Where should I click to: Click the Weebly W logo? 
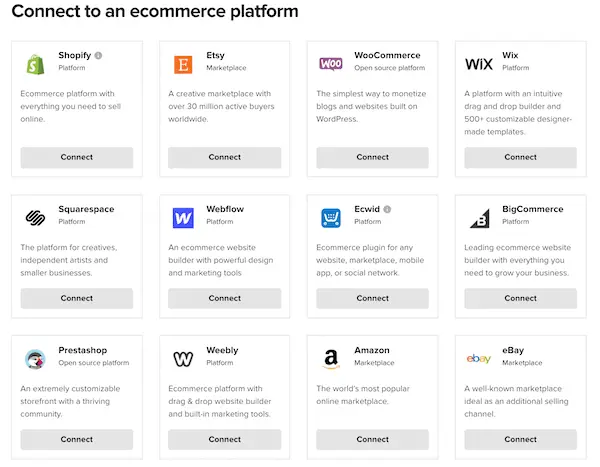point(183,359)
